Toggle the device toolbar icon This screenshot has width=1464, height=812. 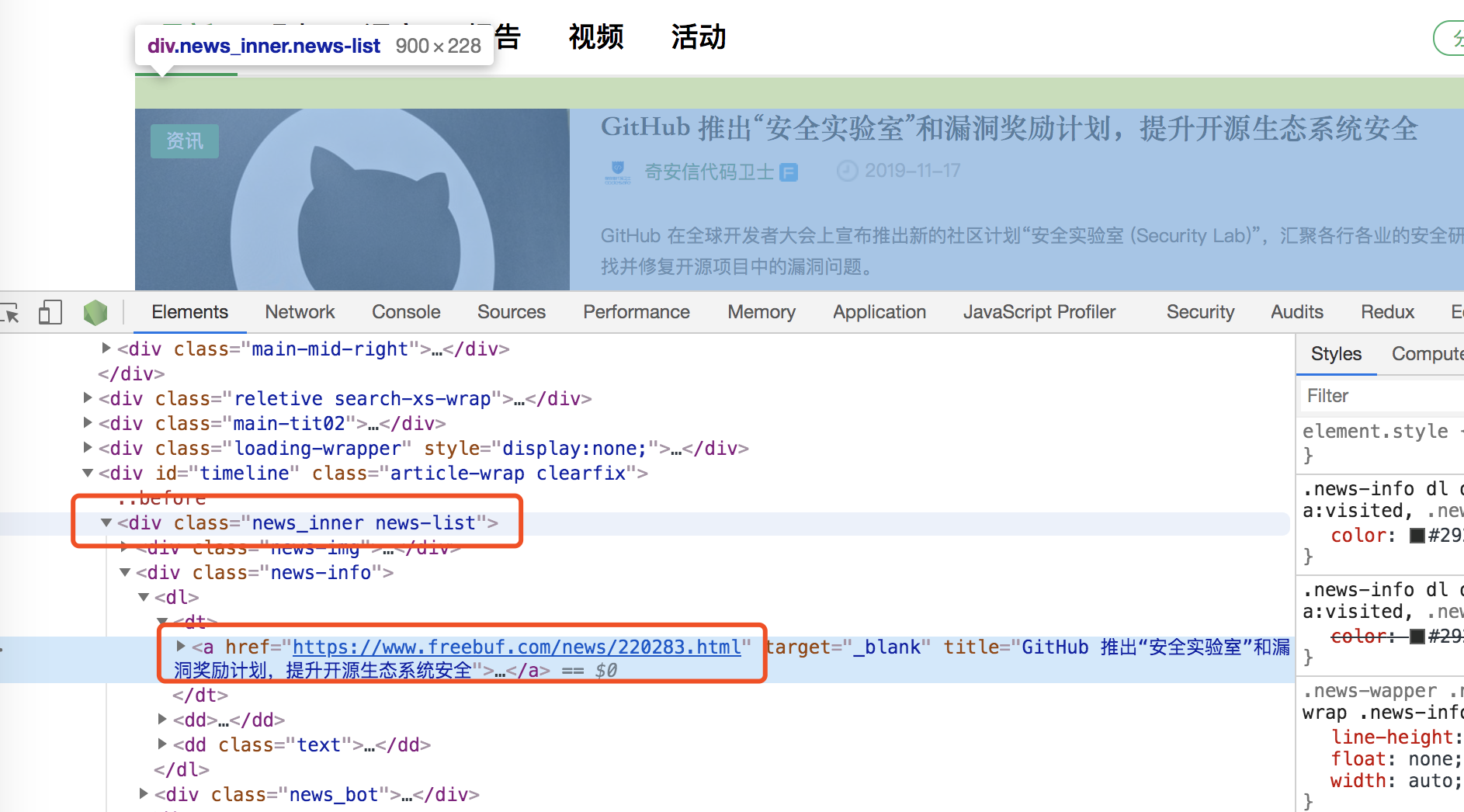(50, 312)
